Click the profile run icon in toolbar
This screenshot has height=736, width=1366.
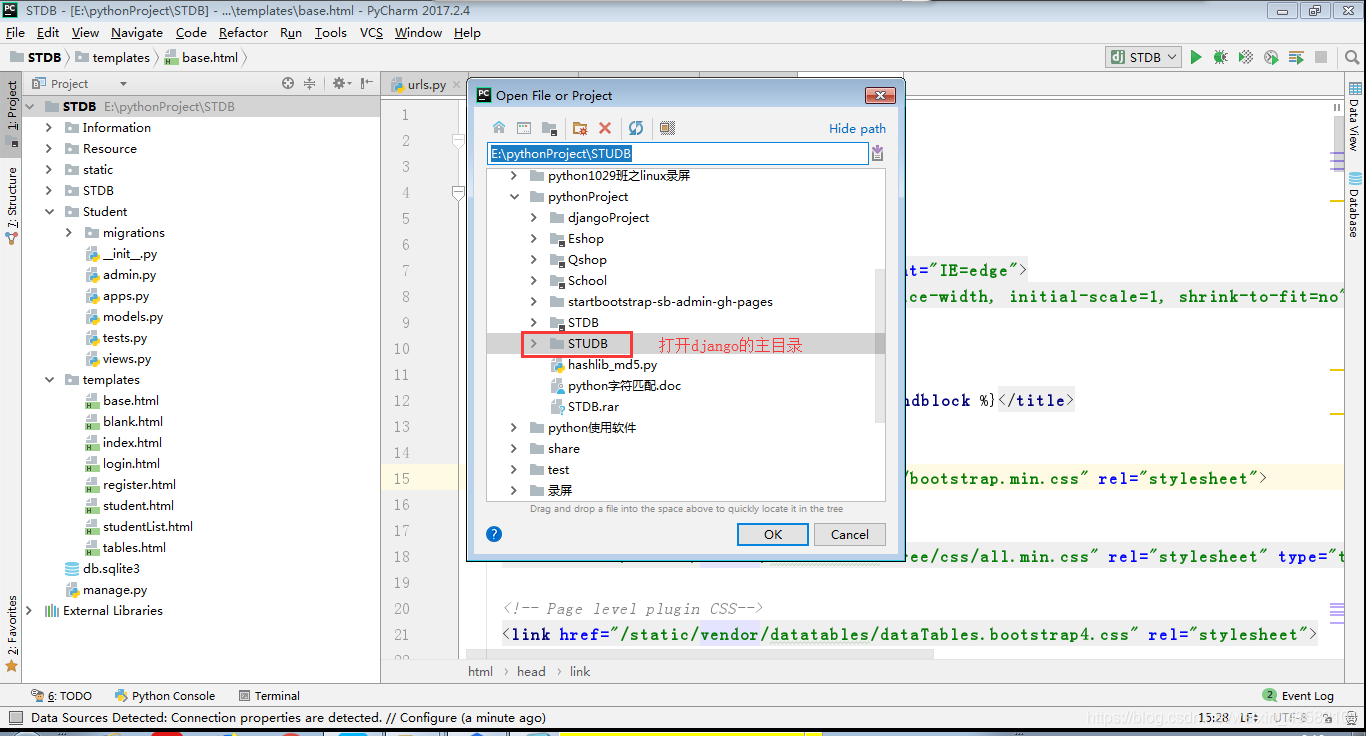1271,58
